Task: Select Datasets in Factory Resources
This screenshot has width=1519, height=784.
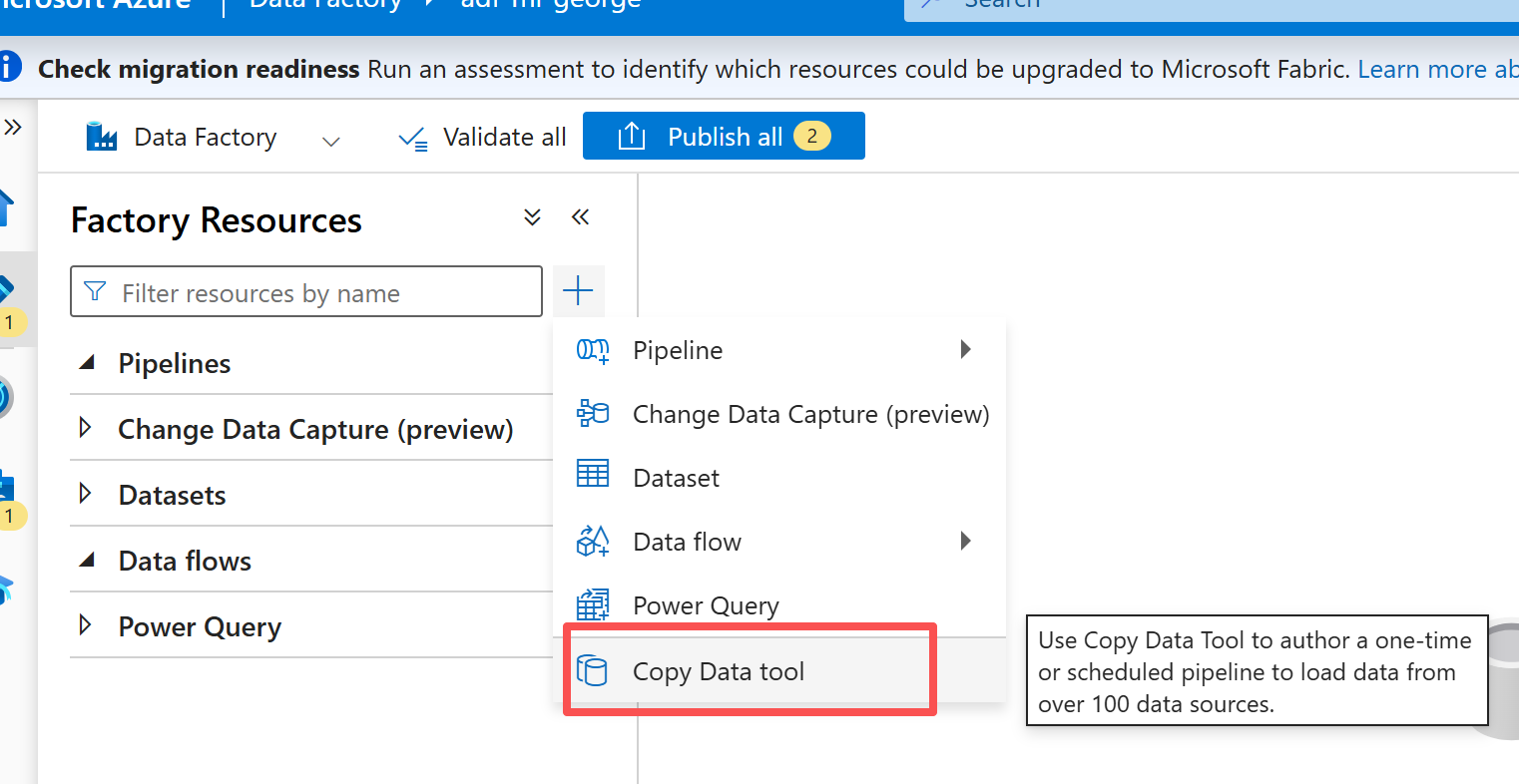Action: point(172,495)
